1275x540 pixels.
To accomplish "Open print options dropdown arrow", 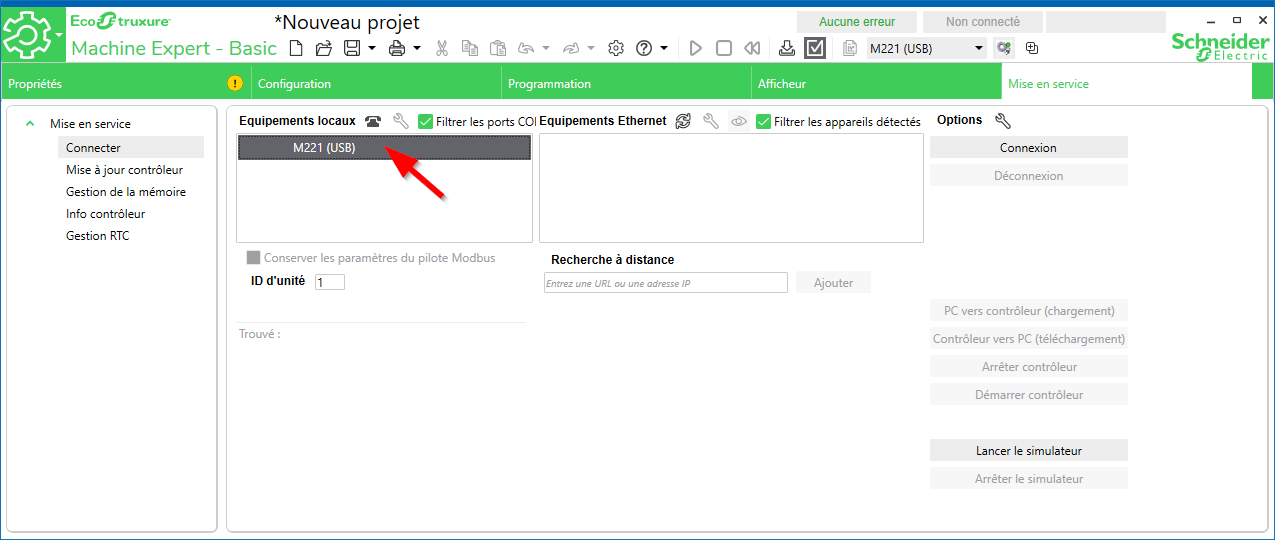I will point(417,48).
